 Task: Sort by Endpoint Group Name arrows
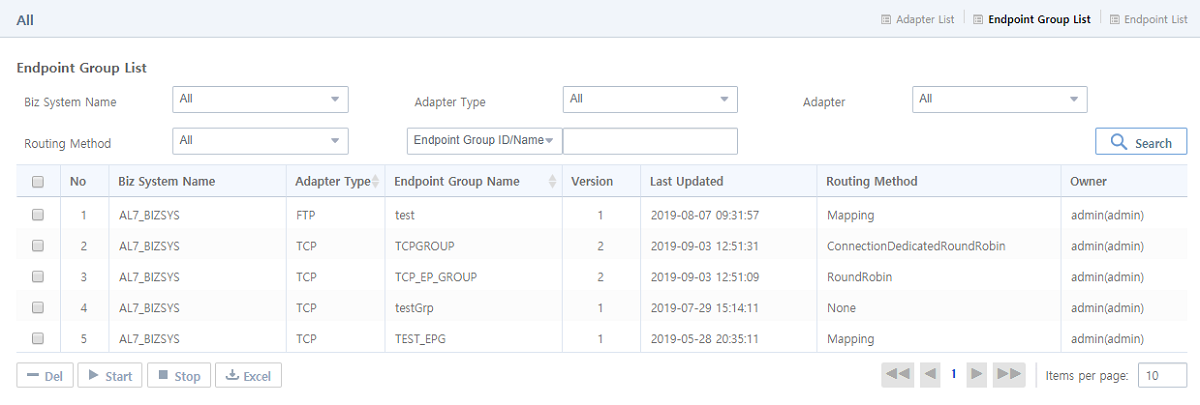(x=553, y=182)
